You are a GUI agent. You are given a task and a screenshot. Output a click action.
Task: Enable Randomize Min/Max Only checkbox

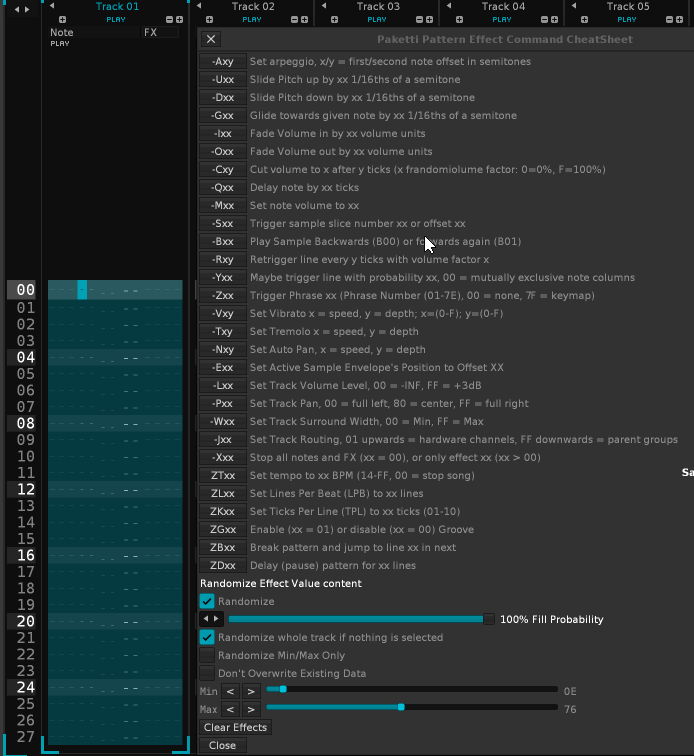point(207,655)
